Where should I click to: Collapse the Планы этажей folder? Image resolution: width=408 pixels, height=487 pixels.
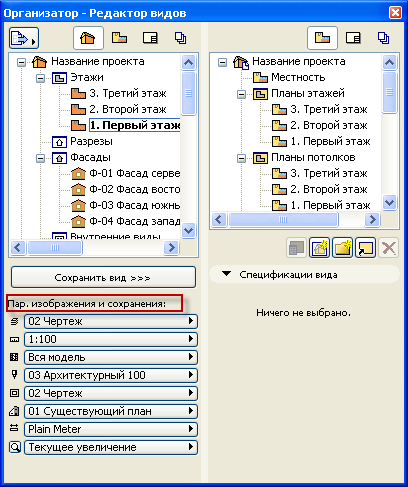[241, 94]
